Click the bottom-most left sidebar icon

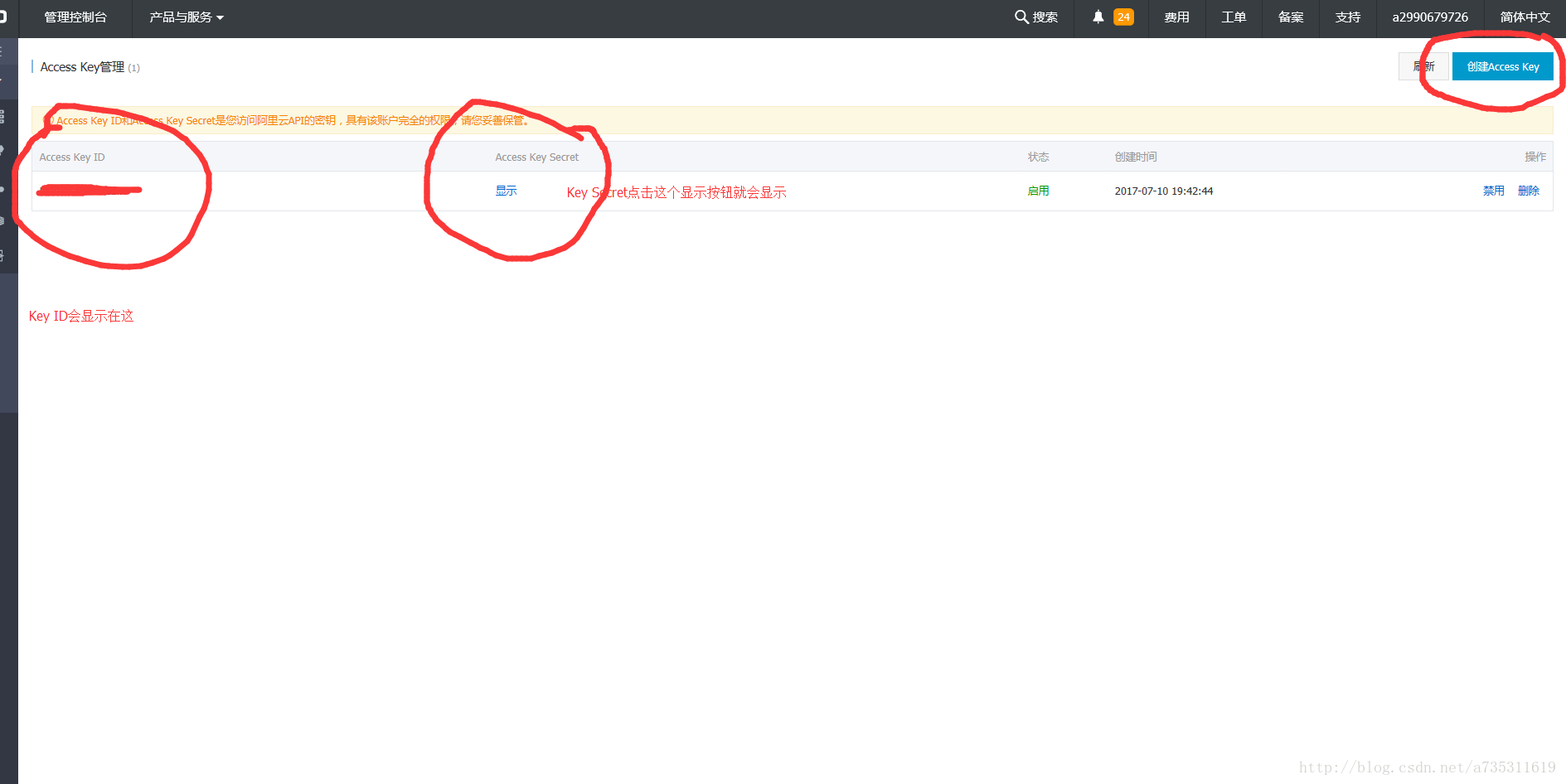pyautogui.click(x=2, y=255)
